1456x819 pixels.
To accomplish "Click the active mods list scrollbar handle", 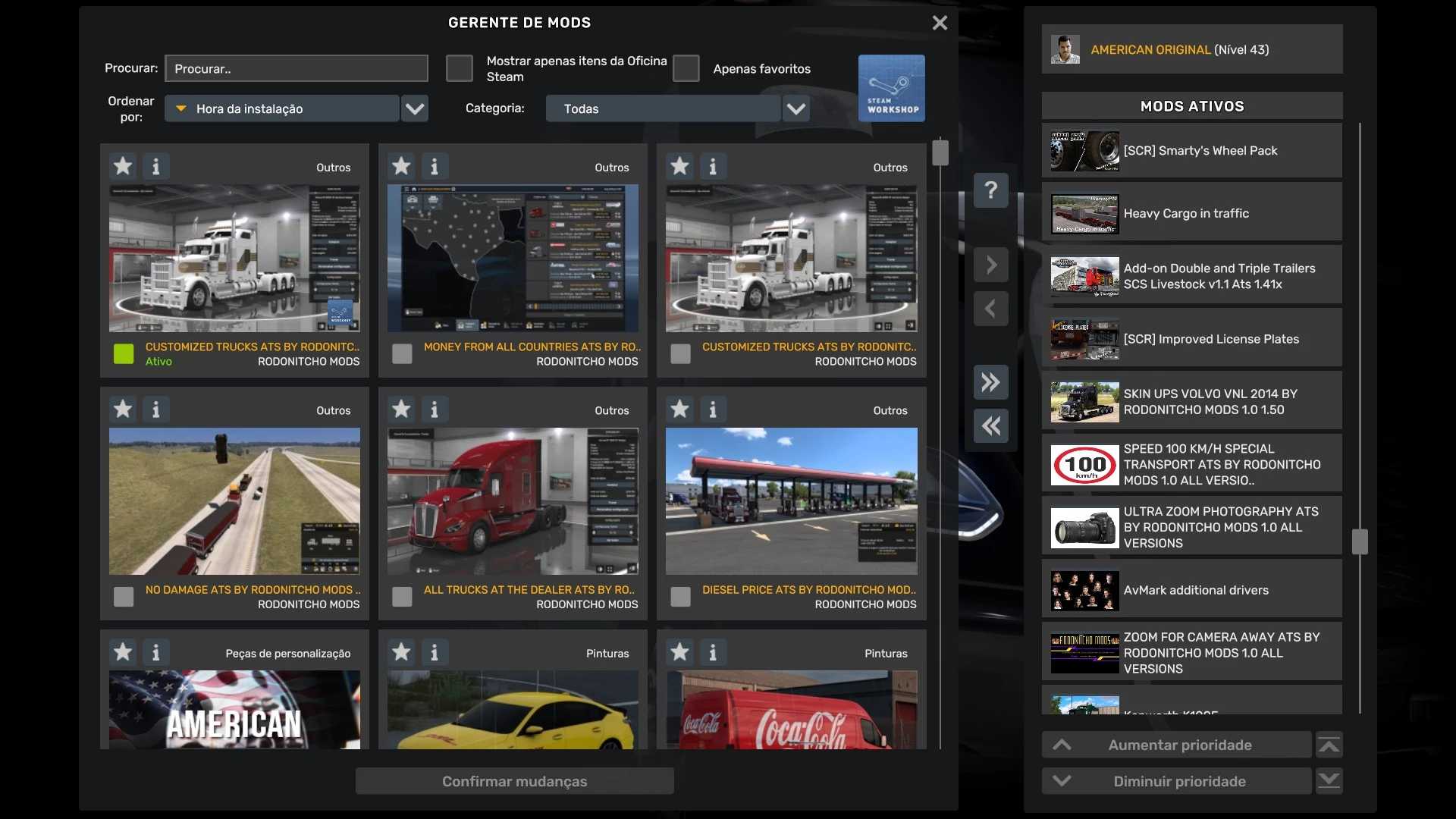I will [1360, 541].
